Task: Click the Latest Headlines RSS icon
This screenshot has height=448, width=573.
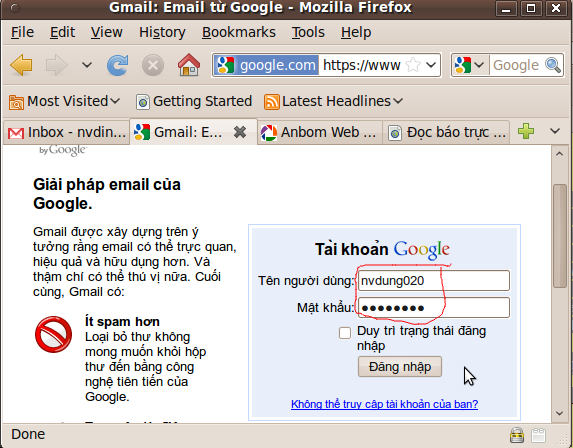Action: tap(272, 102)
